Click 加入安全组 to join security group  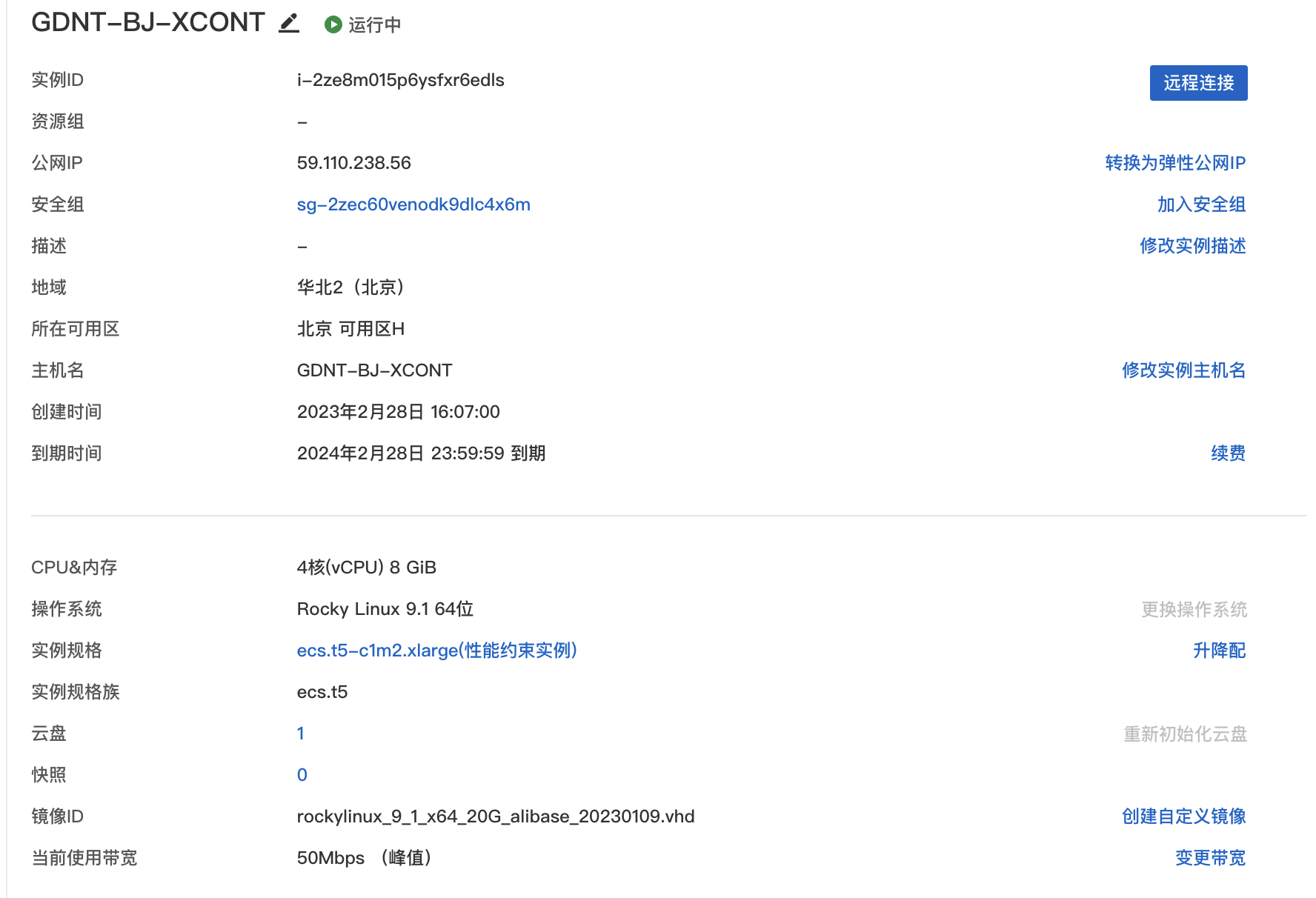[x=1203, y=204]
